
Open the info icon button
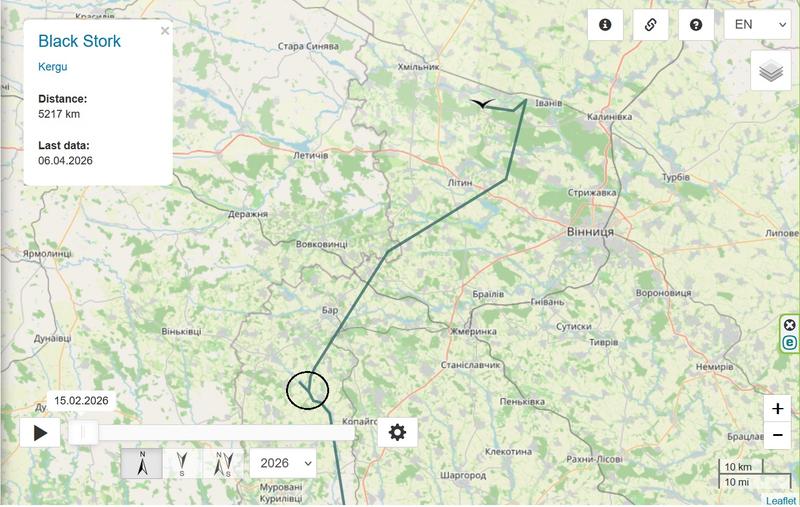(x=605, y=24)
